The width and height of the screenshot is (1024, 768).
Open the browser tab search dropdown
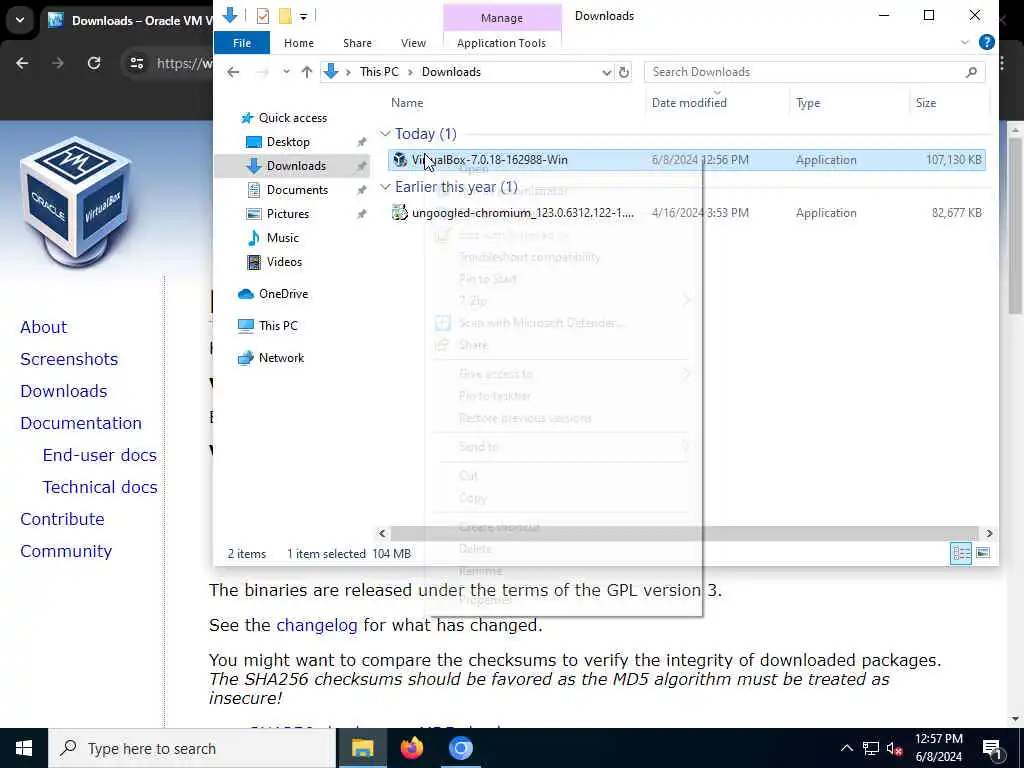(x=20, y=20)
